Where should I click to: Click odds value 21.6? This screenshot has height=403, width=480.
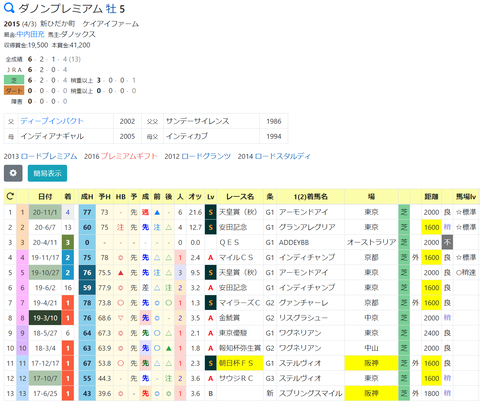[x=195, y=212]
